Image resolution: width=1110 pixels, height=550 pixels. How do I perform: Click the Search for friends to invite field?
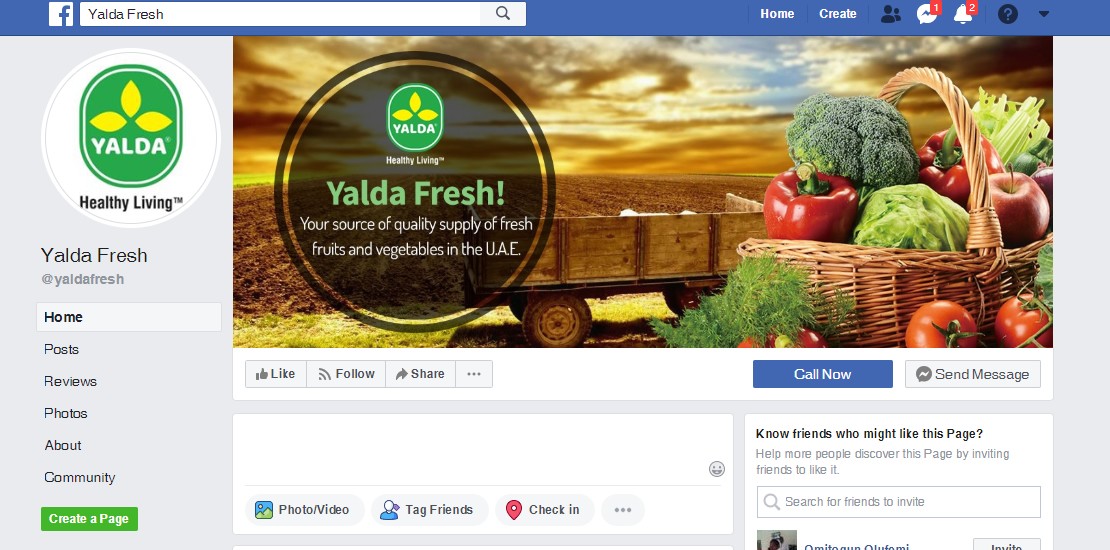pos(898,502)
